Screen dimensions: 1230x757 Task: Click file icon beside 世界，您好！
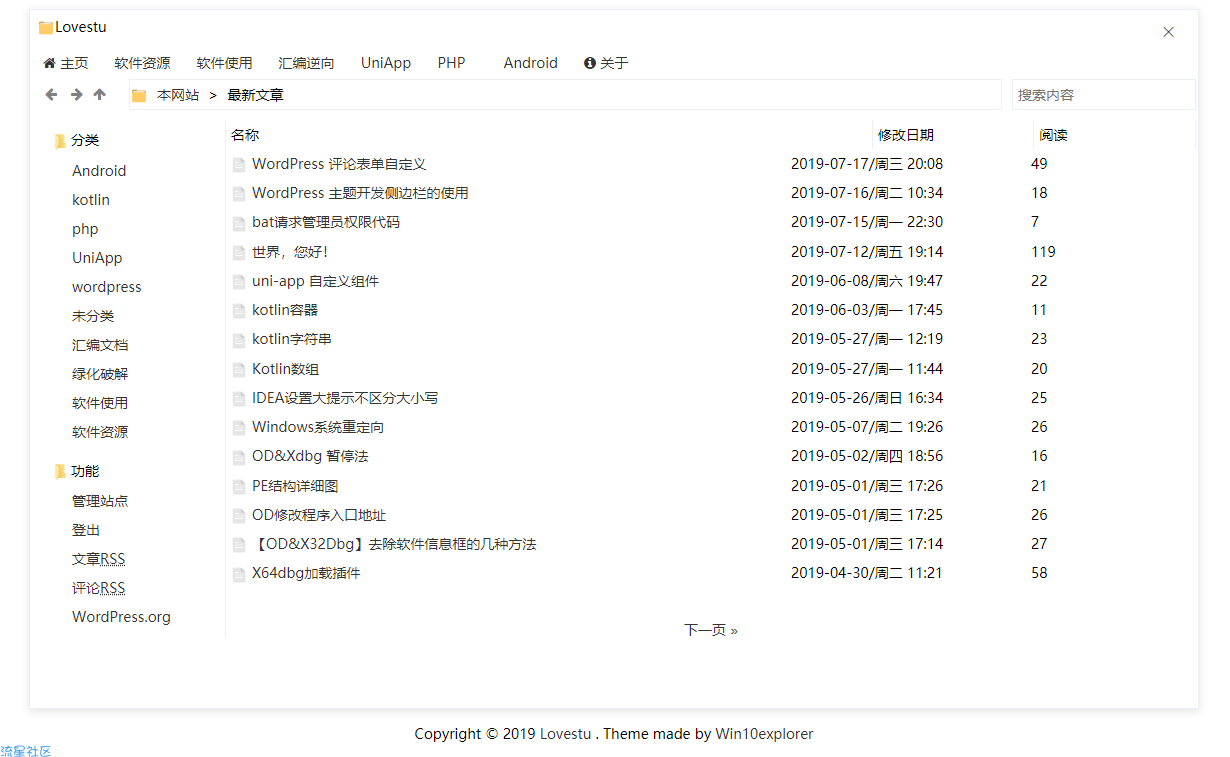239,252
